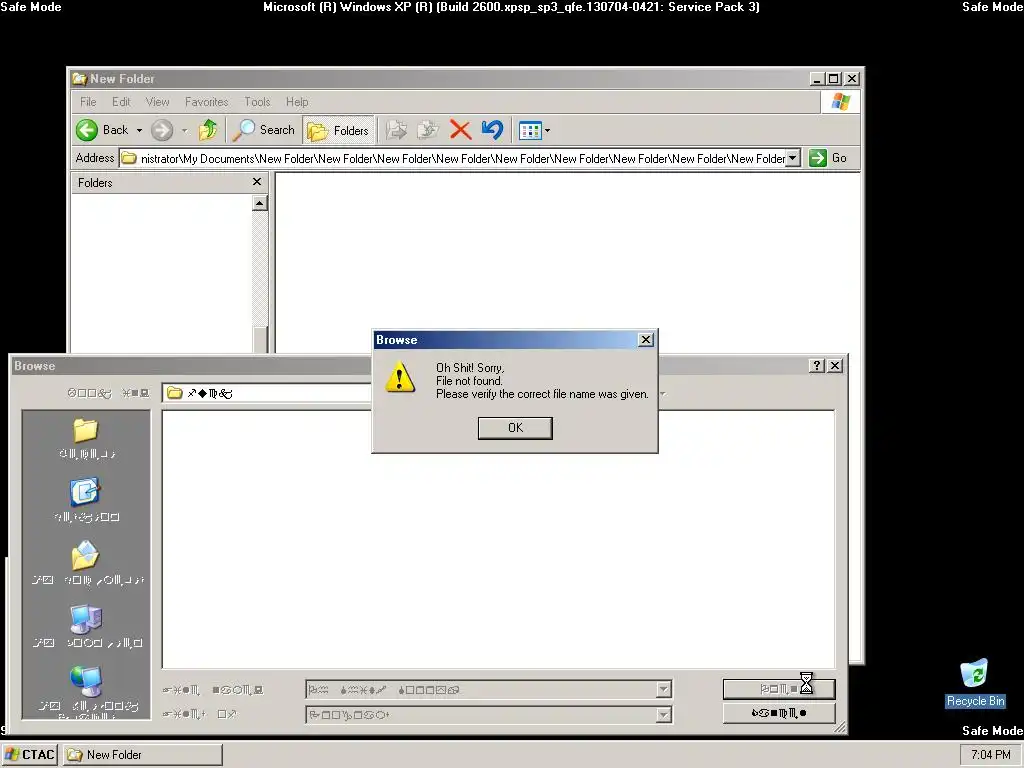Image resolution: width=1024 pixels, height=768 pixels.
Task: Click the Browse dialog resize grip corner
Action: pyautogui.click(x=840, y=727)
